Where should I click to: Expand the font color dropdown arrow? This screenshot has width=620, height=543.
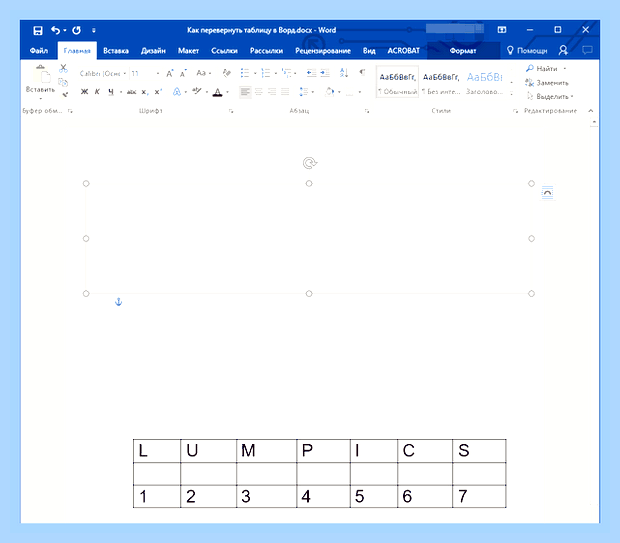tap(228, 92)
